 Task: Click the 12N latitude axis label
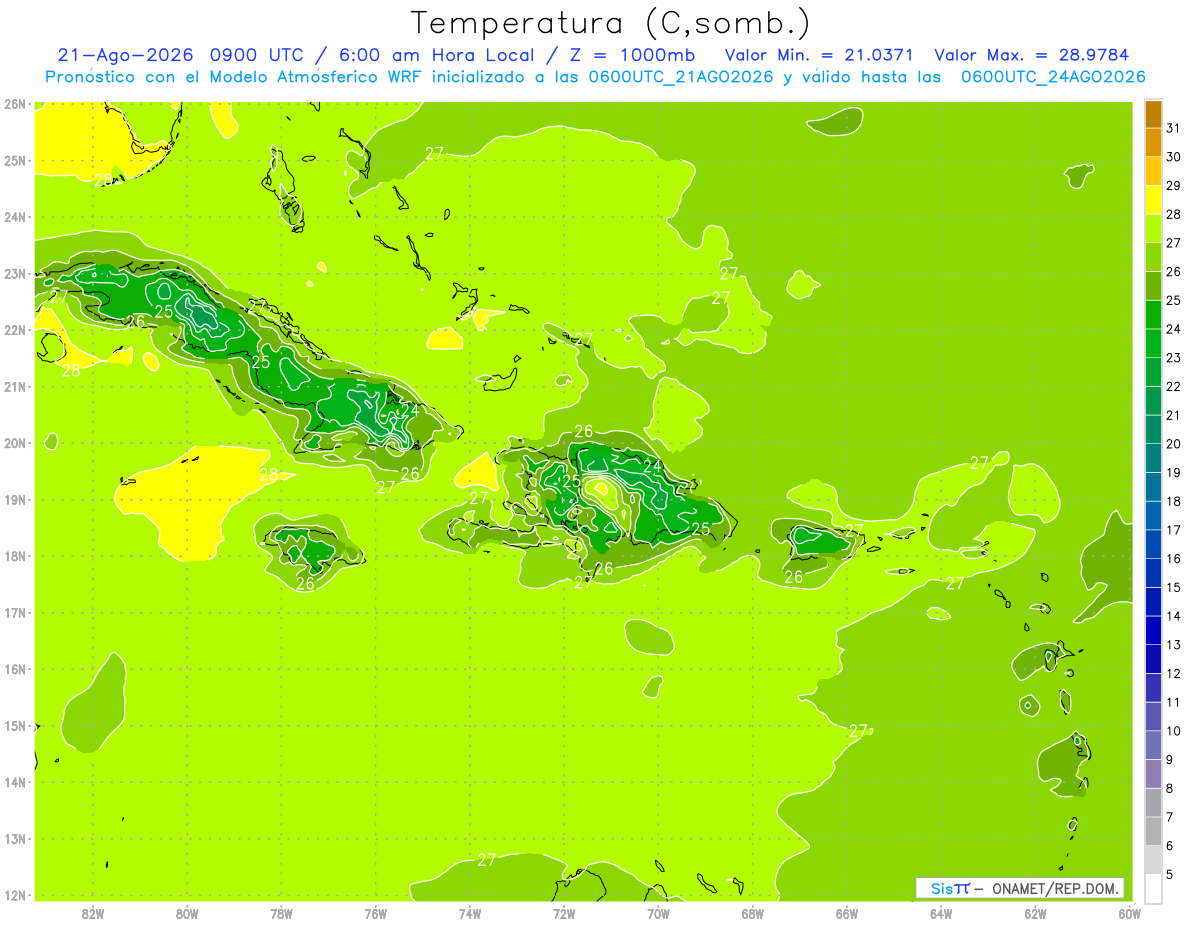tap(14, 895)
